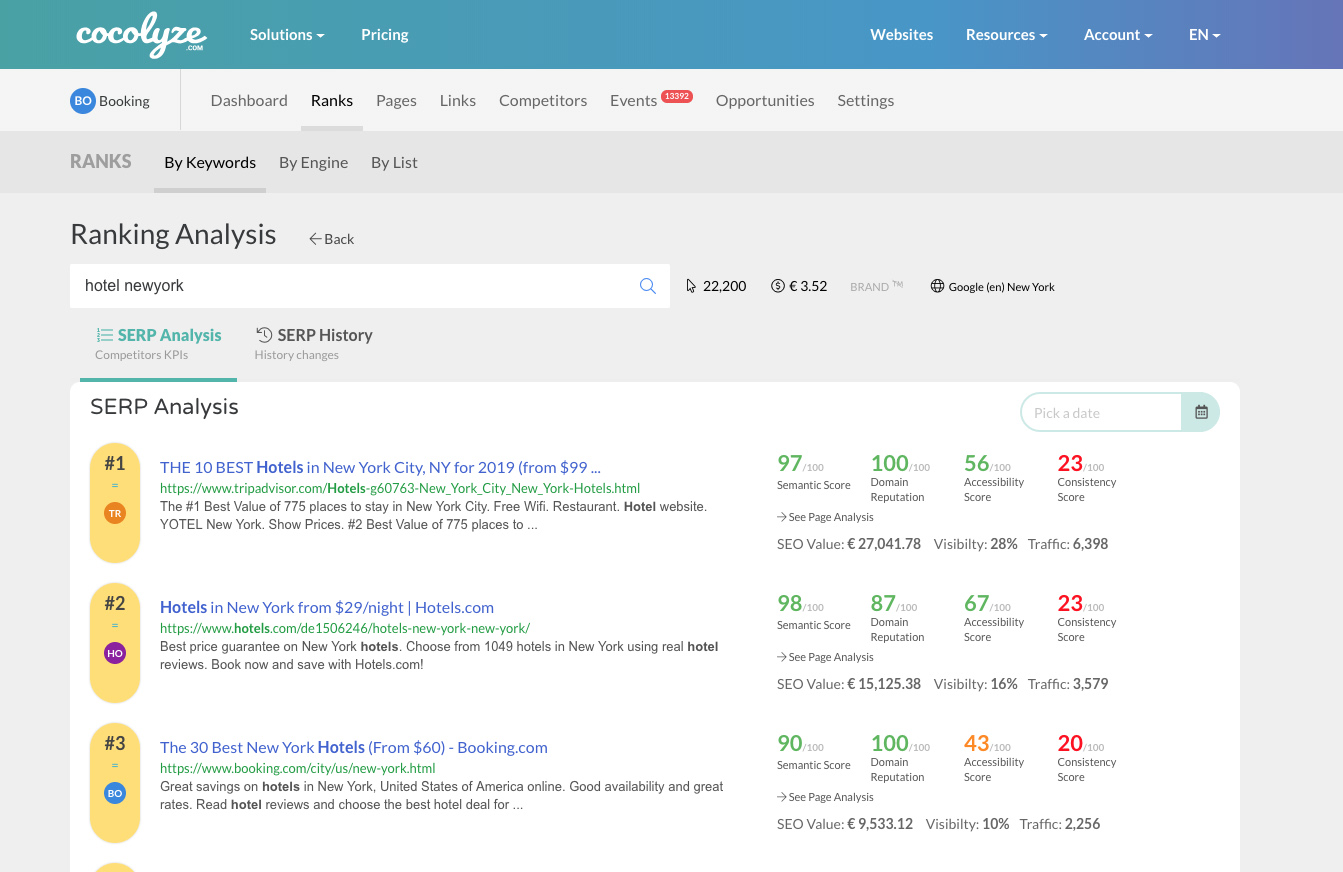Select the SERP Analysis tab

(158, 343)
